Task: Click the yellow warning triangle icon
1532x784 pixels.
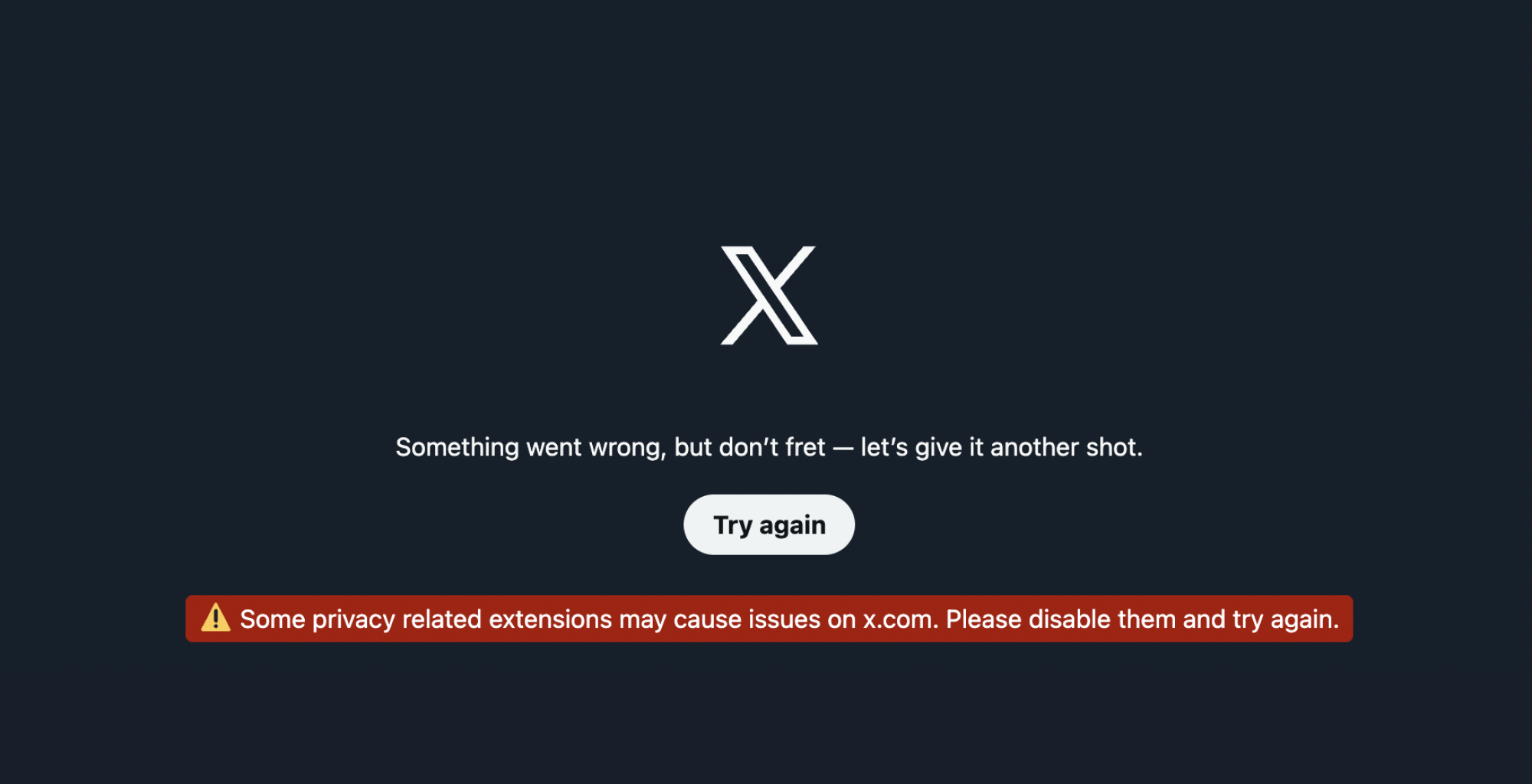Action: [x=216, y=618]
